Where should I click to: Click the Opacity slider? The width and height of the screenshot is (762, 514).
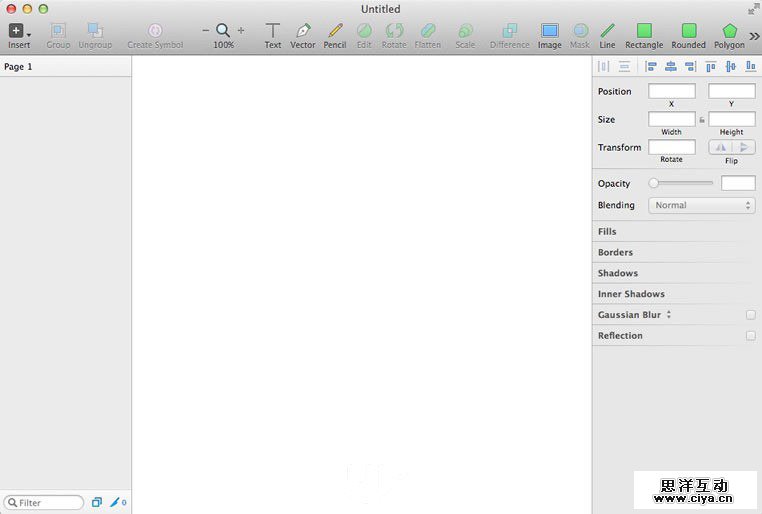(682, 183)
